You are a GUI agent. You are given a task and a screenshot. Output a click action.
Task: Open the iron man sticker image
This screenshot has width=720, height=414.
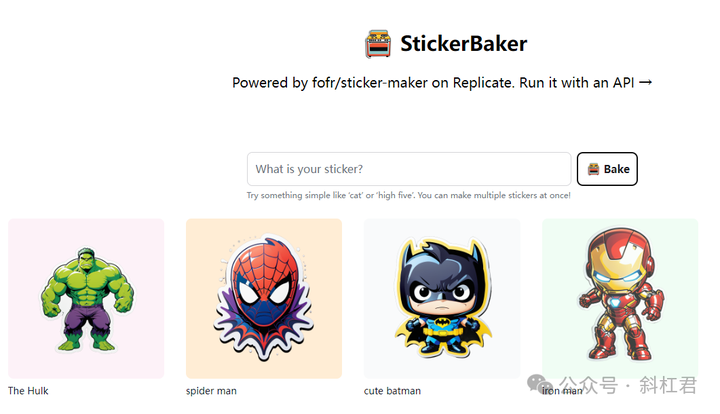point(620,299)
